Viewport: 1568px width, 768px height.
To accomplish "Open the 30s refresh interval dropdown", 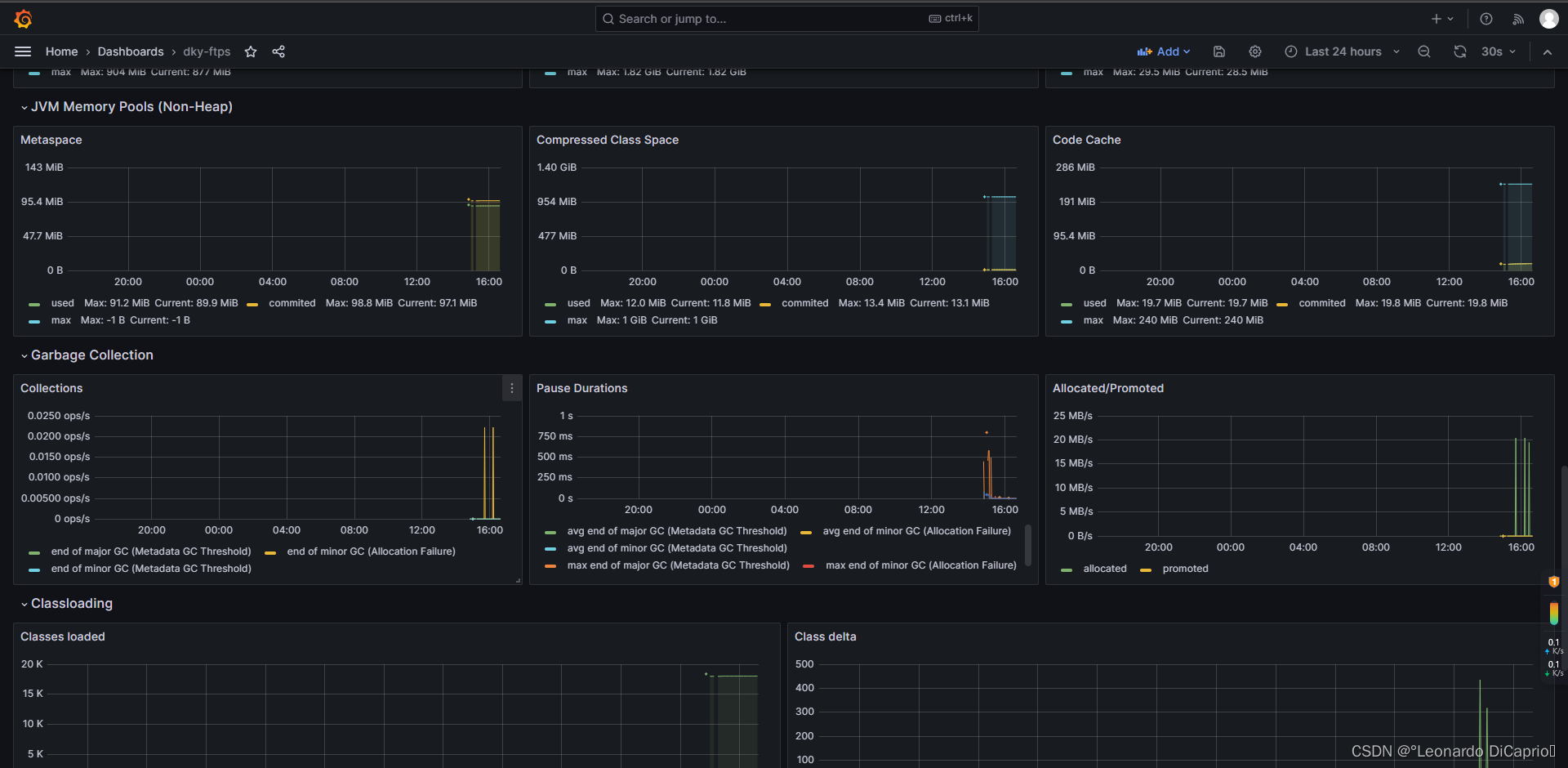I will click(1498, 51).
